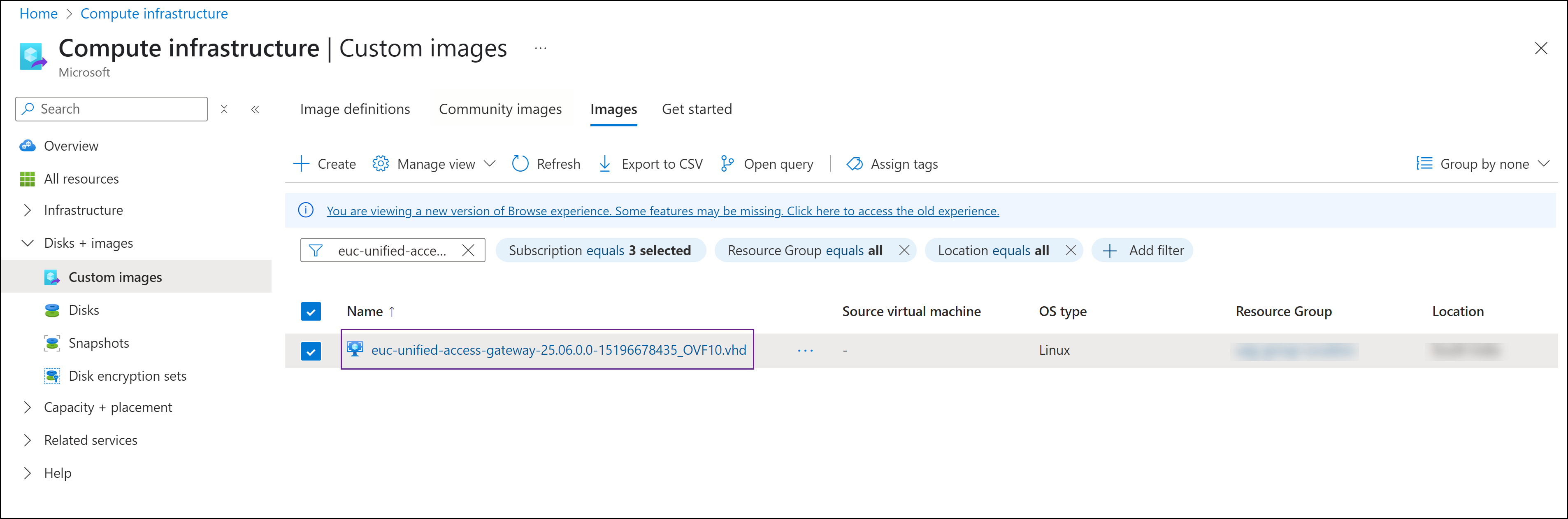
Task: Toggle the select-all header checkbox
Action: tap(311, 311)
